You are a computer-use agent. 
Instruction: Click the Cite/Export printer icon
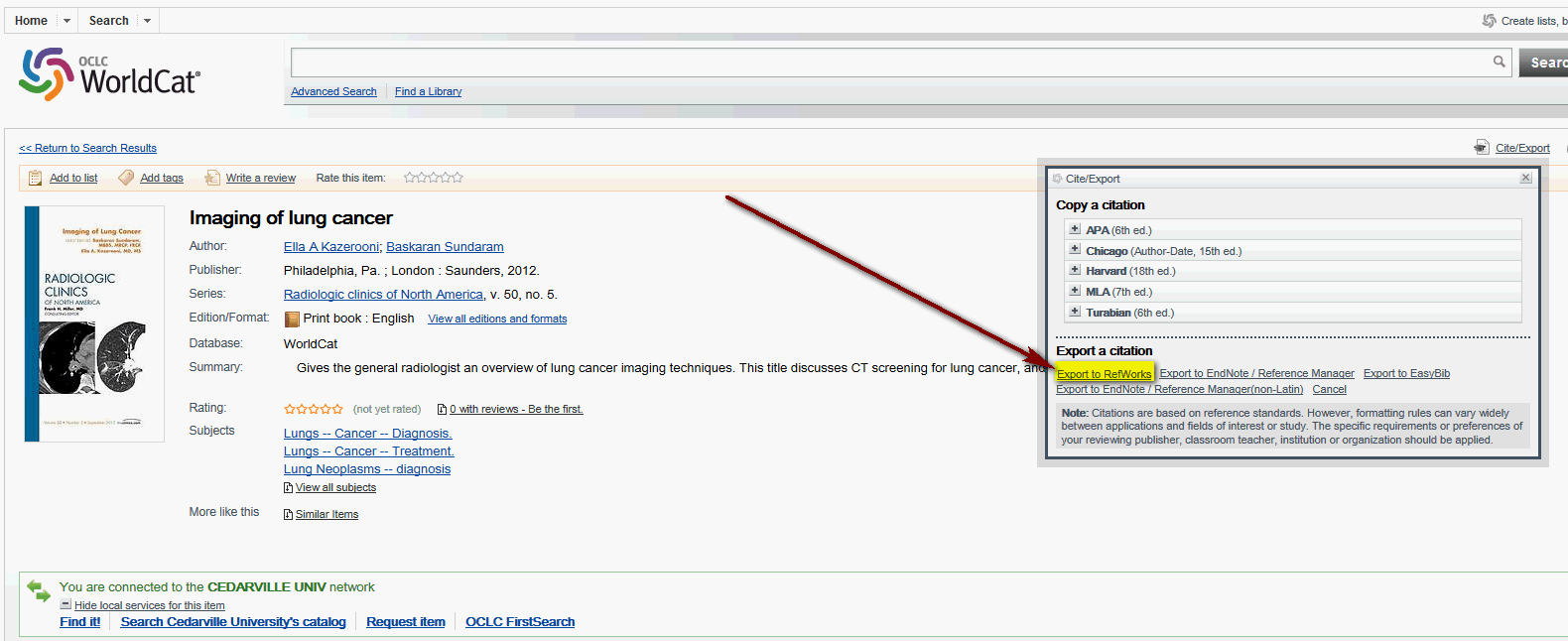click(1482, 147)
